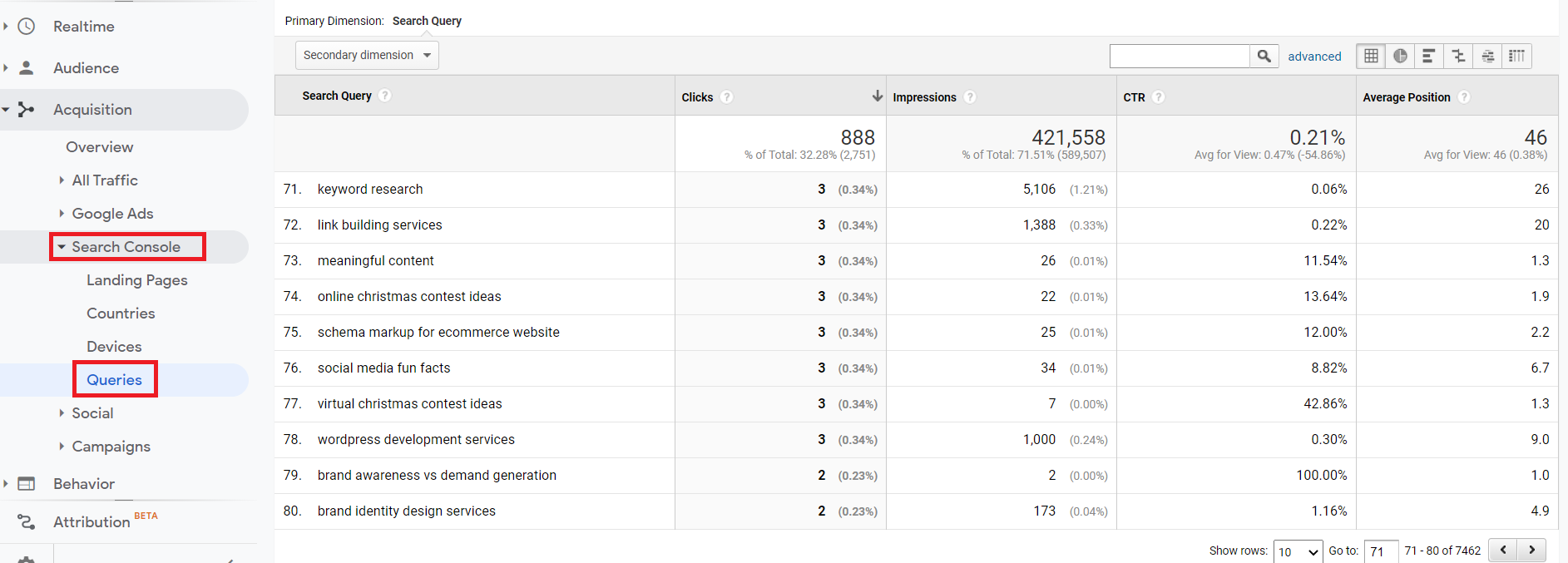Click the Behavior sidebar icon
The image size is (1568, 563).
click(26, 483)
